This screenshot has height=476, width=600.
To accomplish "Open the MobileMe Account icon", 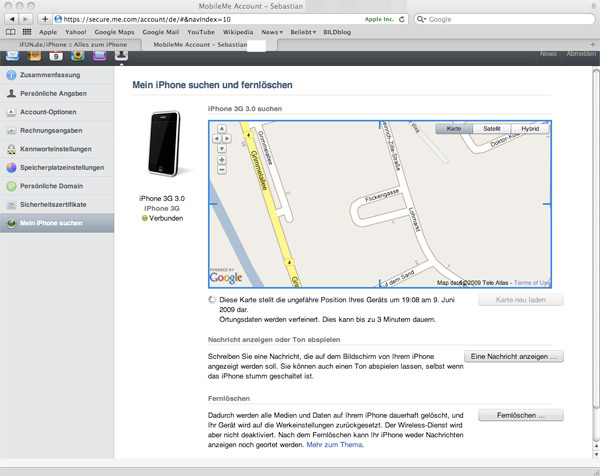I will [121, 55].
